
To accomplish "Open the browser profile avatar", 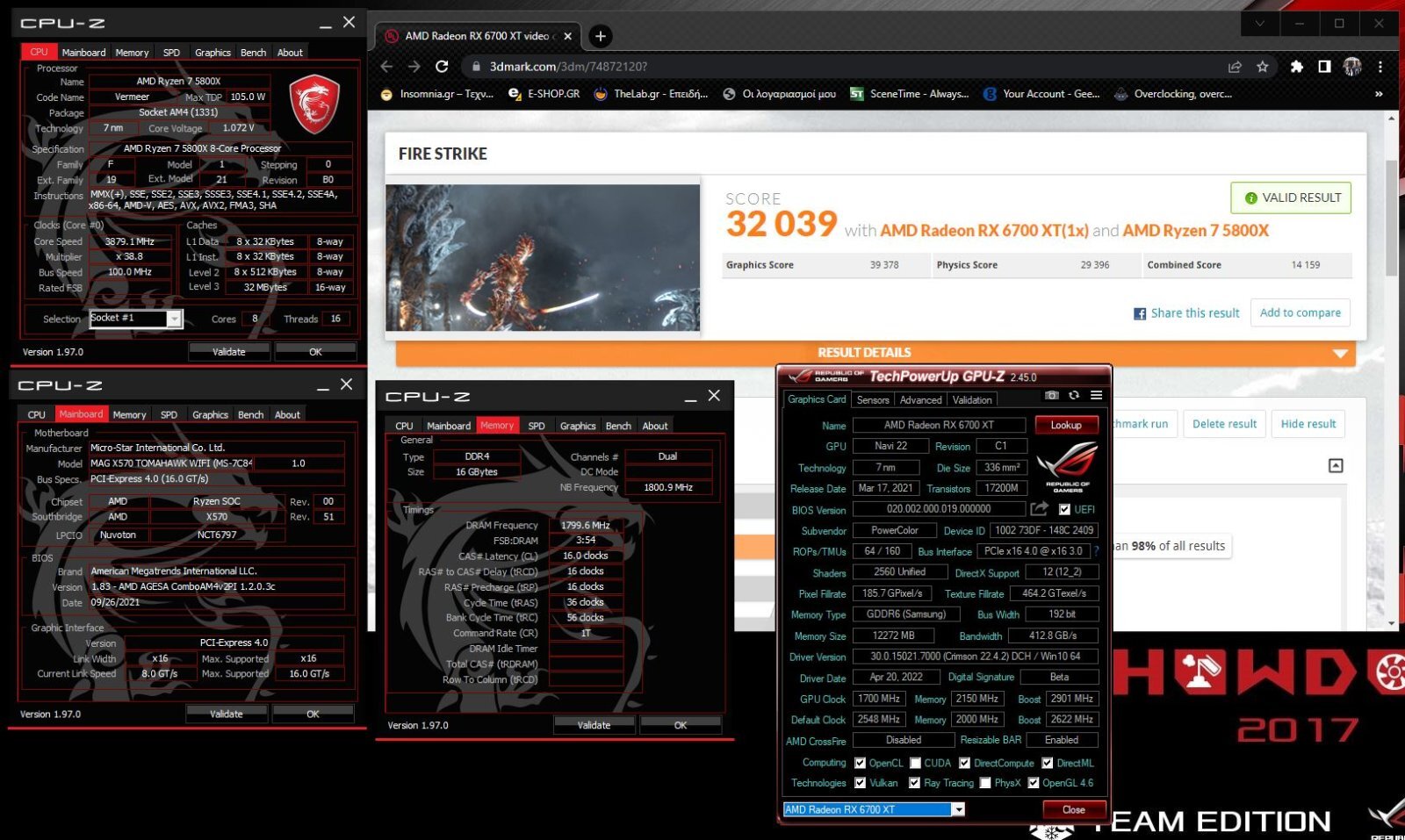I will pyautogui.click(x=1352, y=67).
